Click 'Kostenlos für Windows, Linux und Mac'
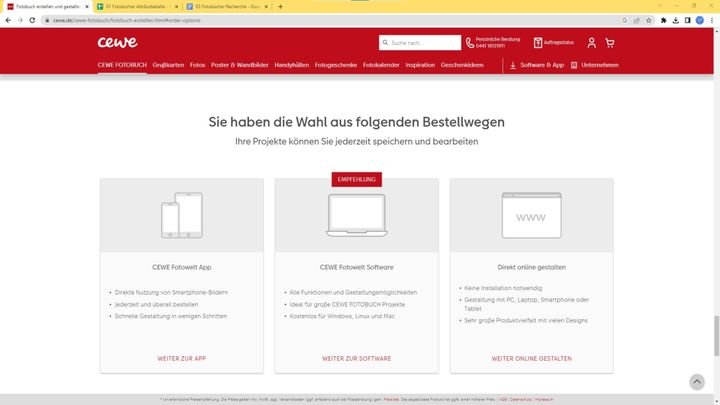The height and width of the screenshot is (405, 720). coord(342,316)
